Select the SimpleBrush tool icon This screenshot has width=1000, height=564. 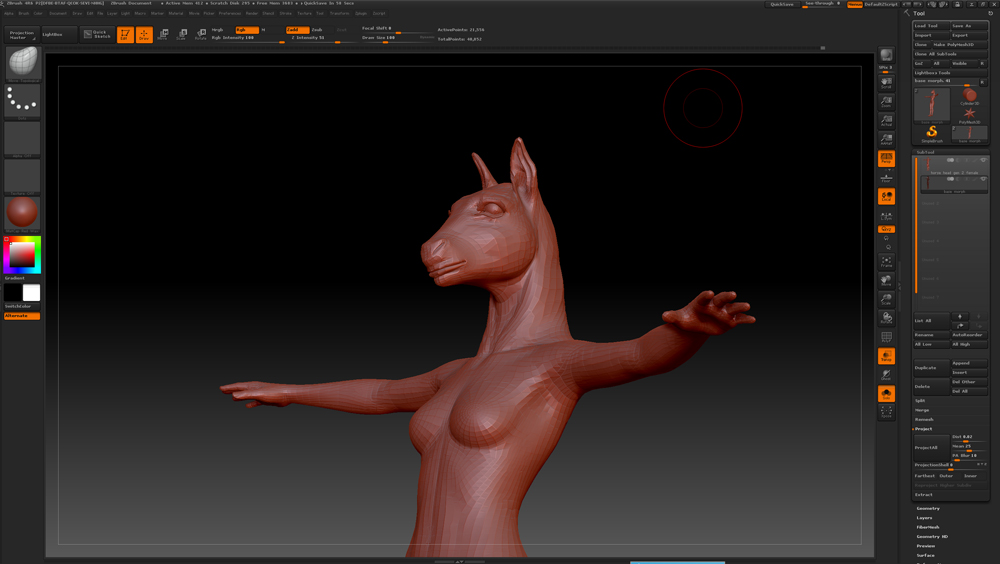coord(931,133)
